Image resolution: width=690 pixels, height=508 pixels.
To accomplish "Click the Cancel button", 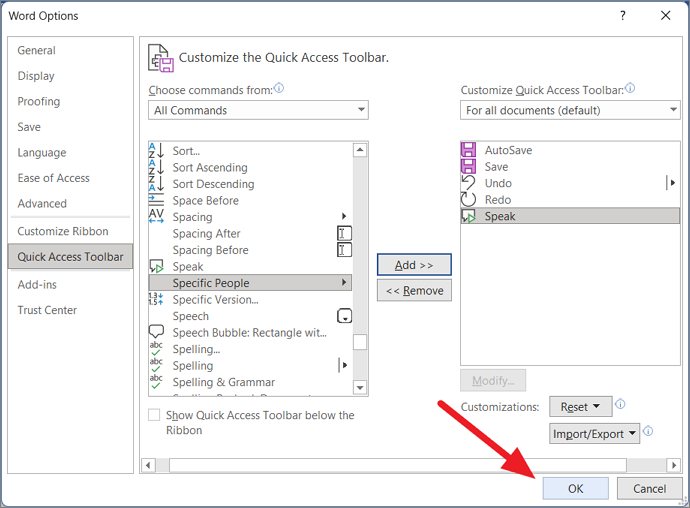I will click(x=650, y=488).
